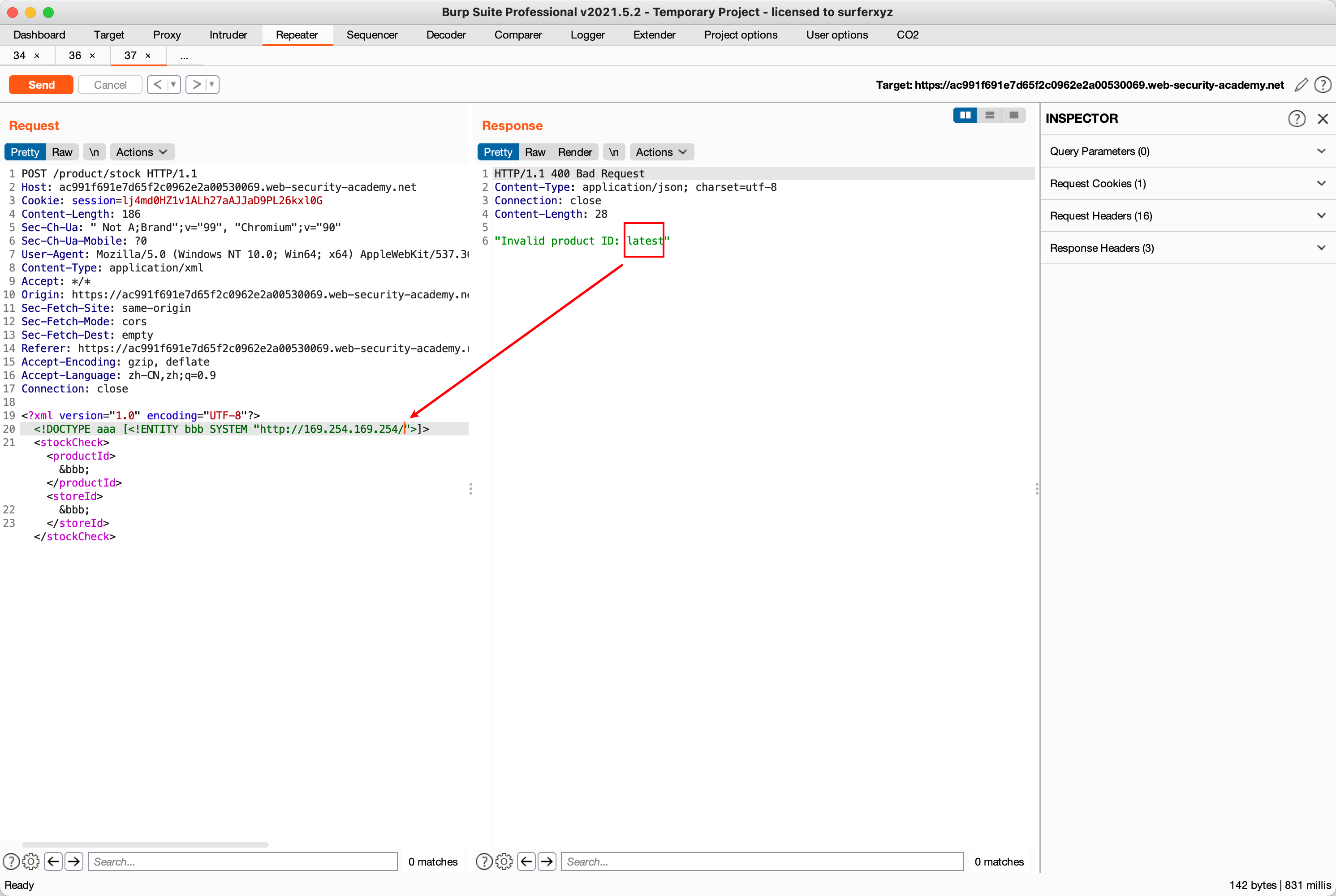Open the Proxy tab

coord(167,35)
